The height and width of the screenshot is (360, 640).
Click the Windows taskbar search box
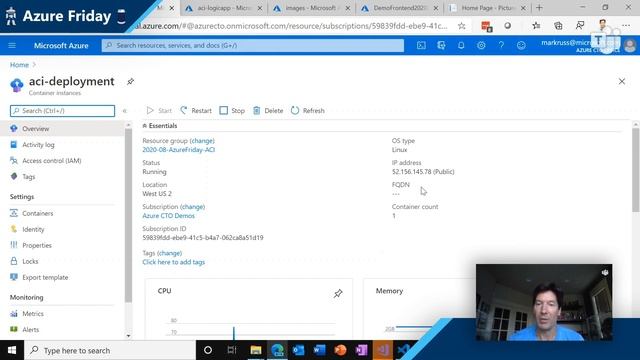(110, 350)
